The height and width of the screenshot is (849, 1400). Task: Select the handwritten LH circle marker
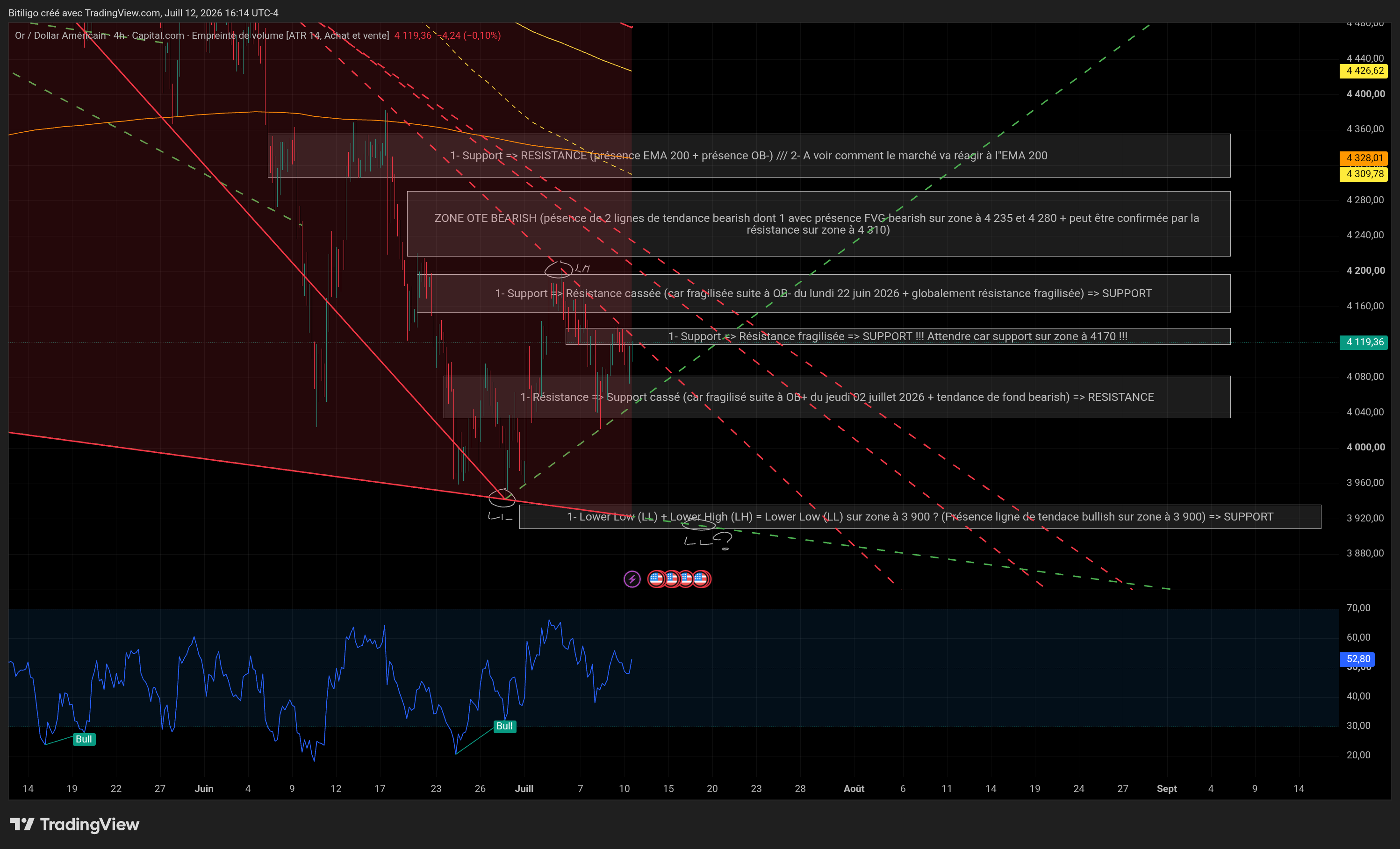pyautogui.click(x=559, y=269)
